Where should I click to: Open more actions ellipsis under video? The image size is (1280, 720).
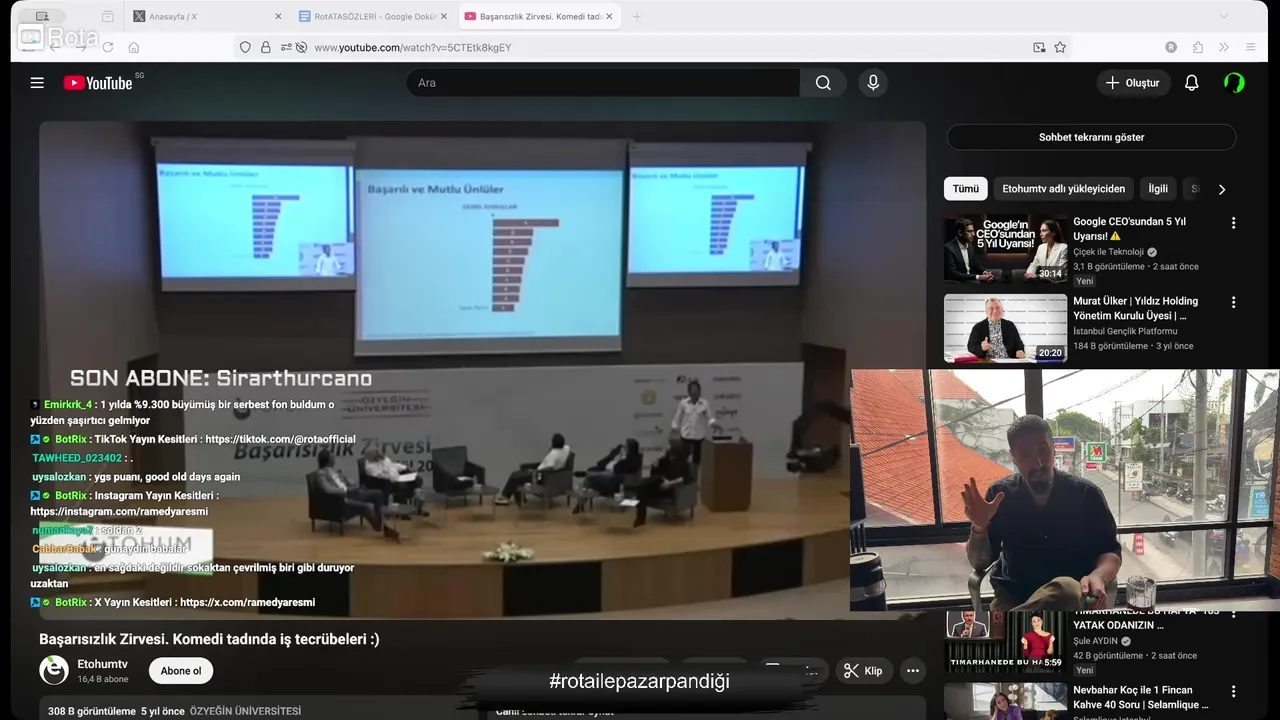pos(912,671)
